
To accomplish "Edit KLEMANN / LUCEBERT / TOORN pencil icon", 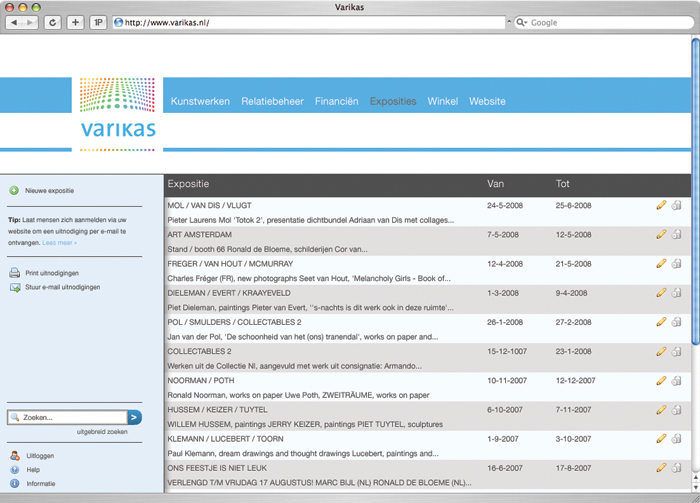I will coord(661,439).
